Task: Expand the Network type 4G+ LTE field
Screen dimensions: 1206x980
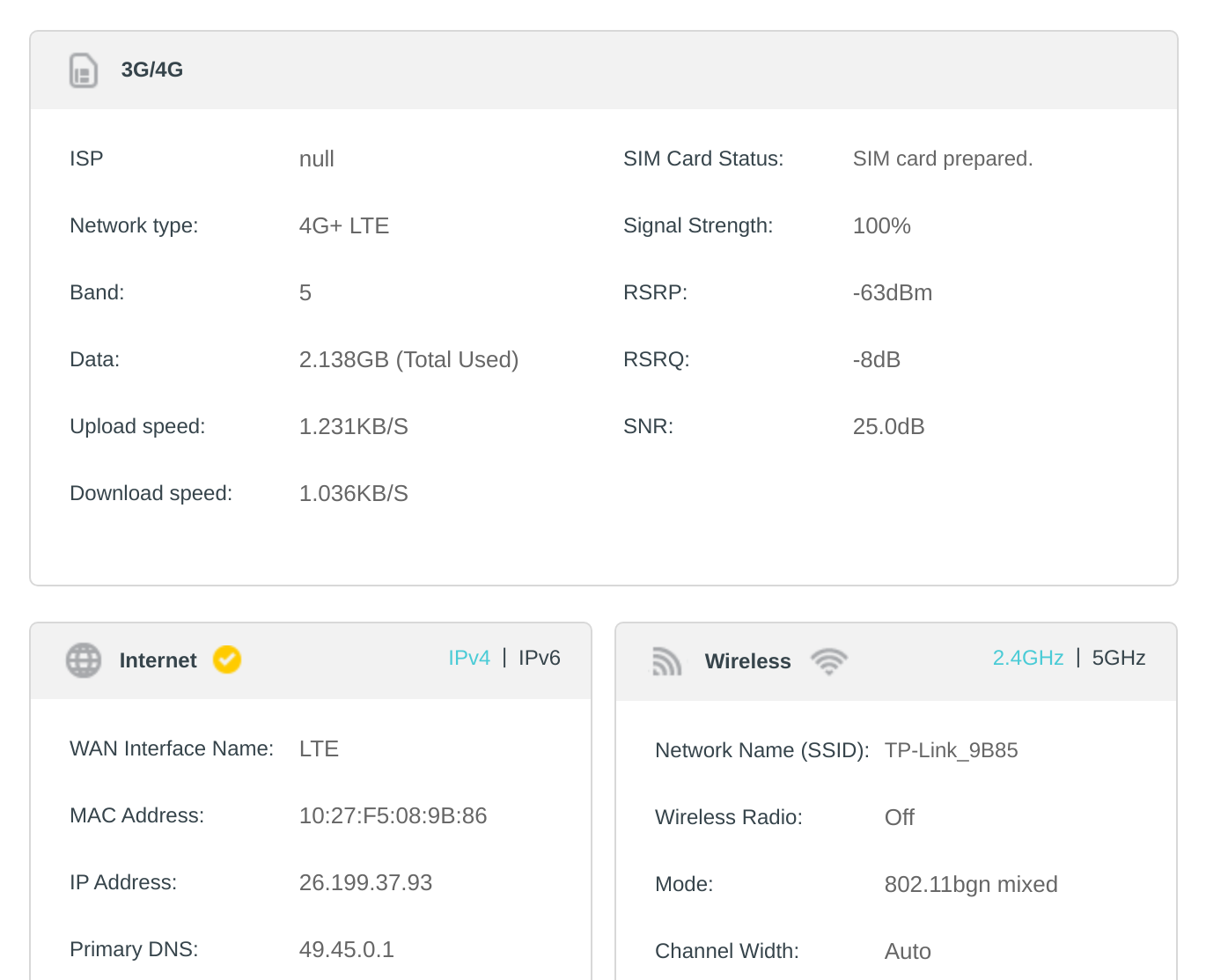Action: click(343, 225)
